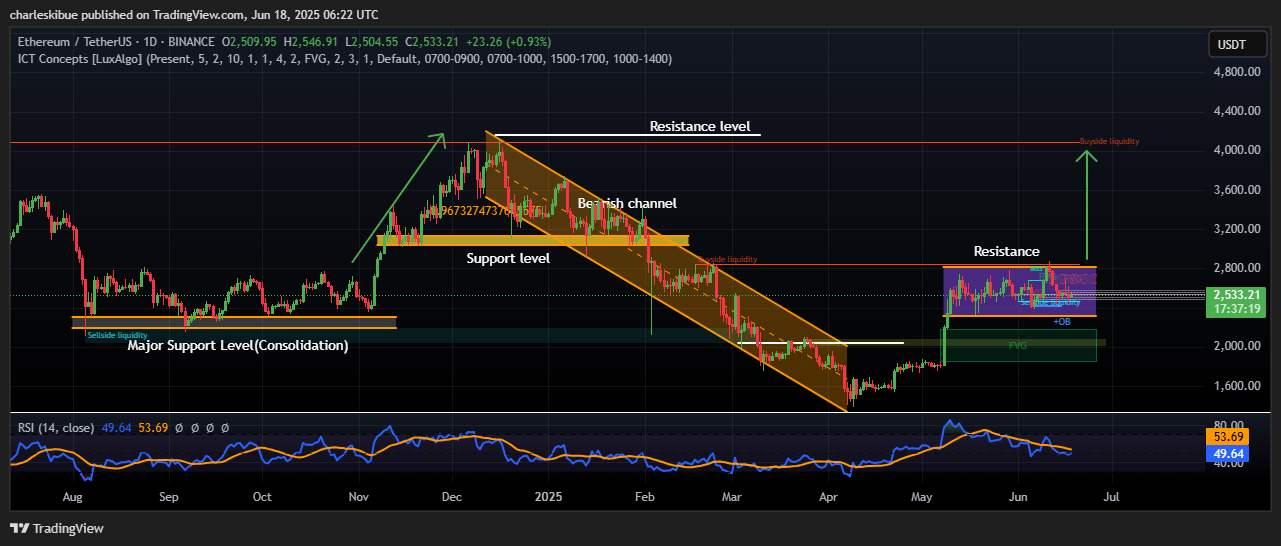Click the "Bearish channel" text label
The height and width of the screenshot is (546, 1281).
coord(627,203)
